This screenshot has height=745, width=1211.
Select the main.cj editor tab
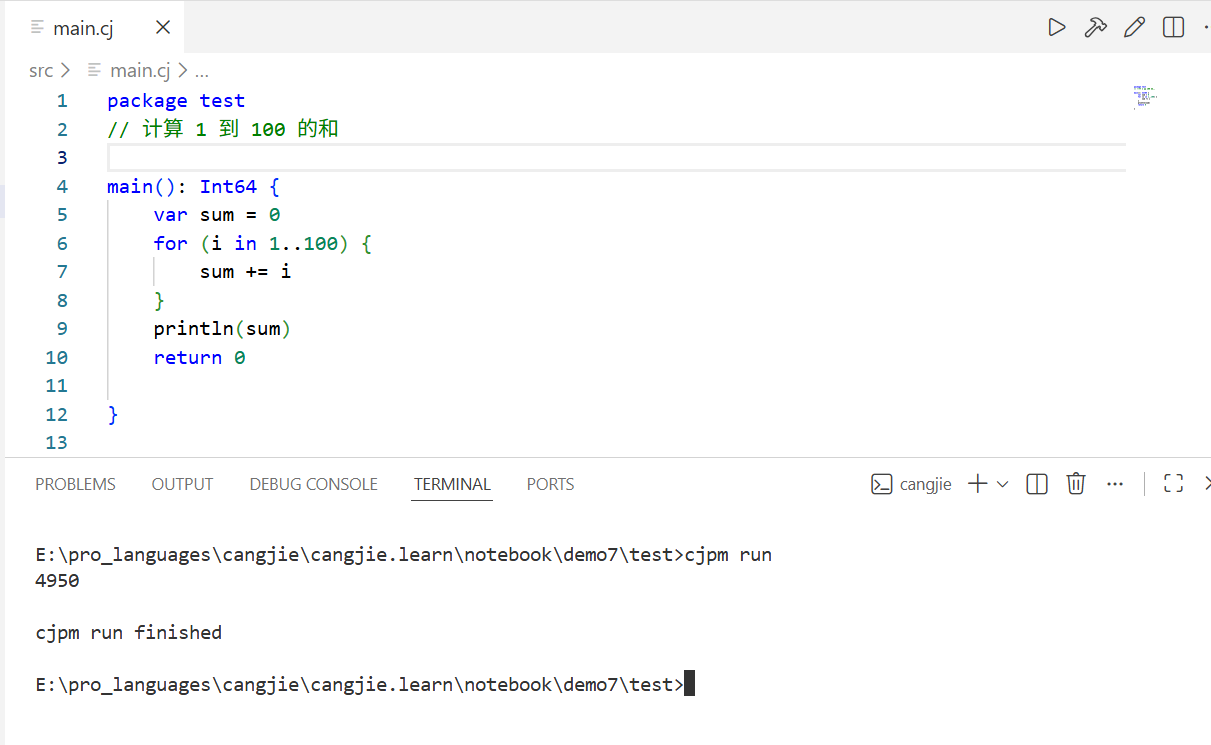coord(94,28)
